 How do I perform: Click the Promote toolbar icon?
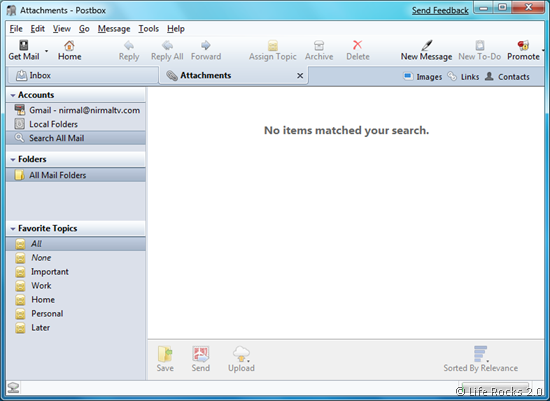tap(523, 45)
